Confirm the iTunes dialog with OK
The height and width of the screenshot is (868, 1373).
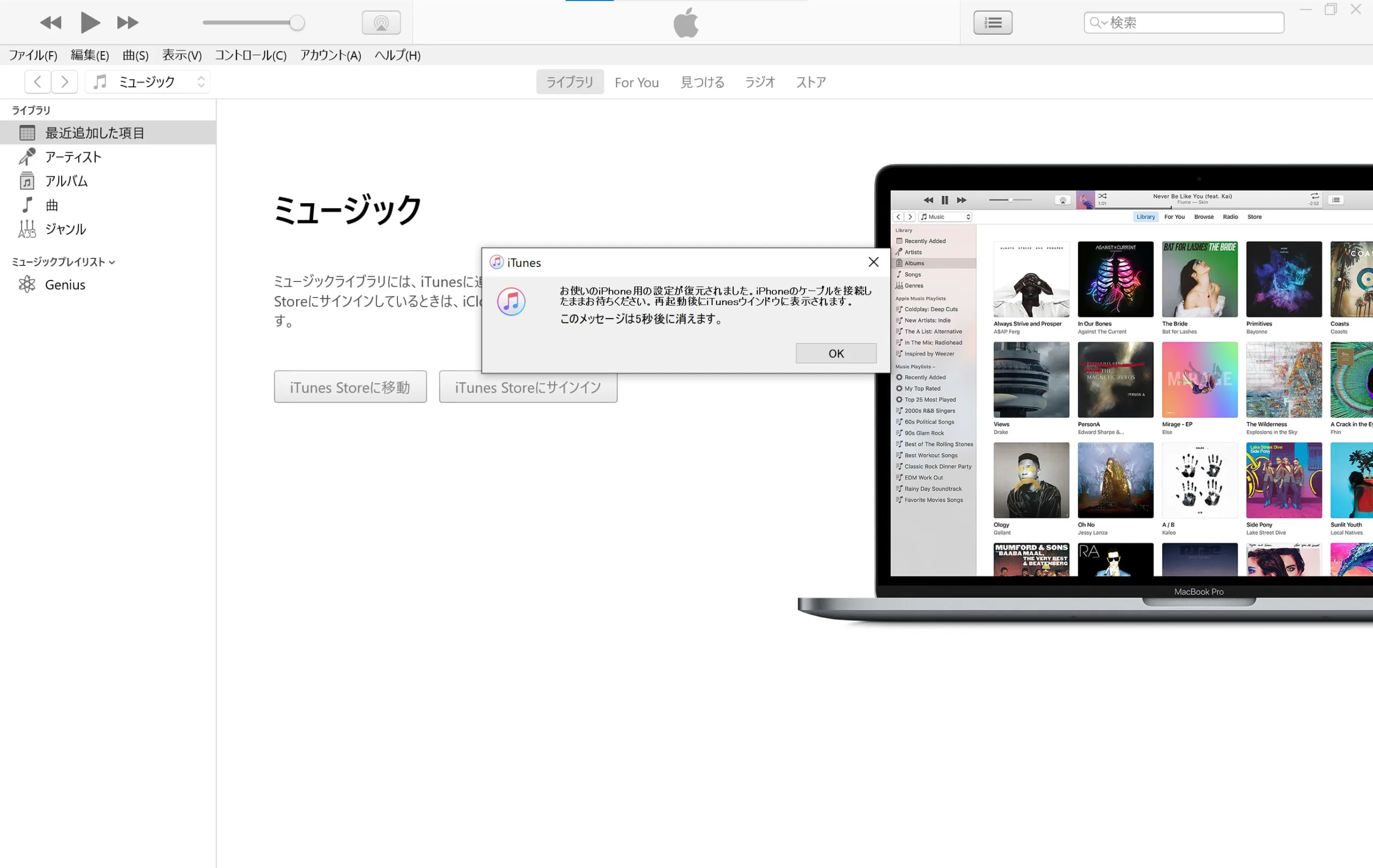(836, 353)
